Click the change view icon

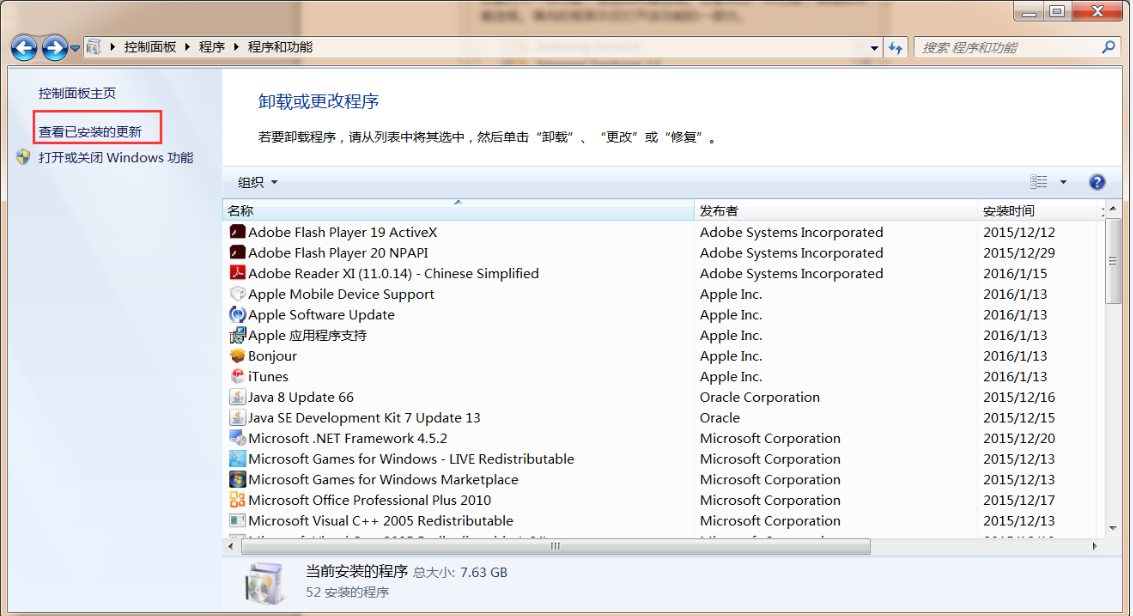click(1038, 181)
